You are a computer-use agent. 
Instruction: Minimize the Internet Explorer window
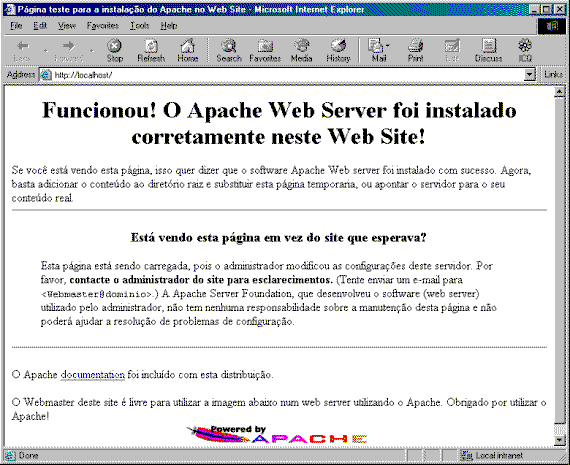(534, 9)
